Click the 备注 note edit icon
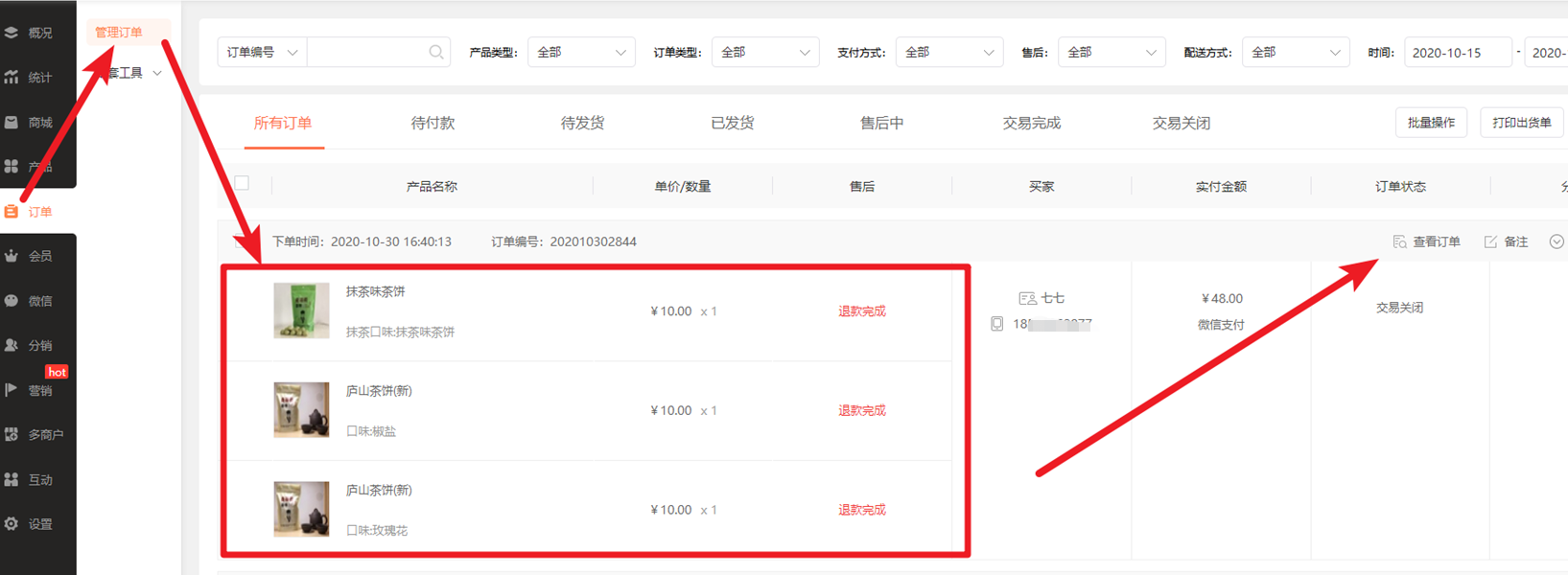This screenshot has height=575, width=1568. pyautogui.click(x=1490, y=241)
